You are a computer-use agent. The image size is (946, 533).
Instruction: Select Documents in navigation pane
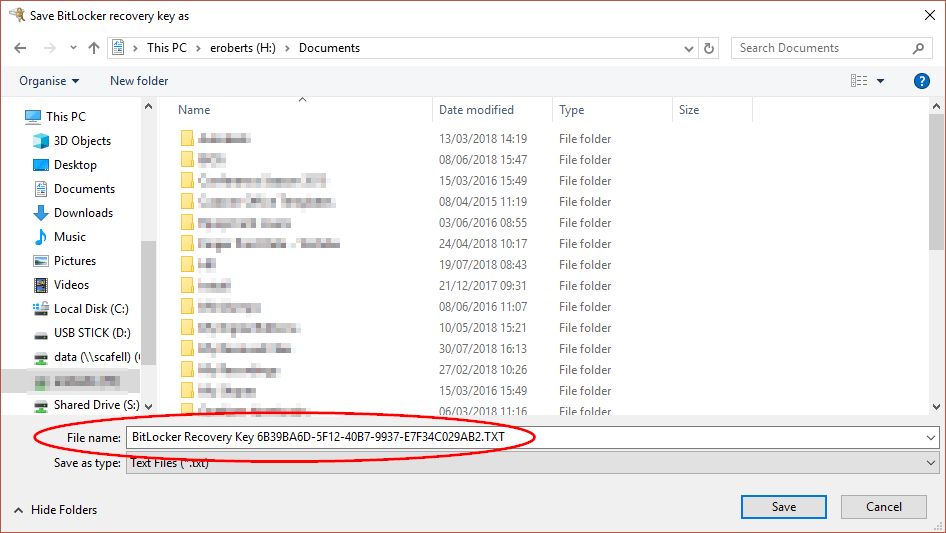(84, 189)
